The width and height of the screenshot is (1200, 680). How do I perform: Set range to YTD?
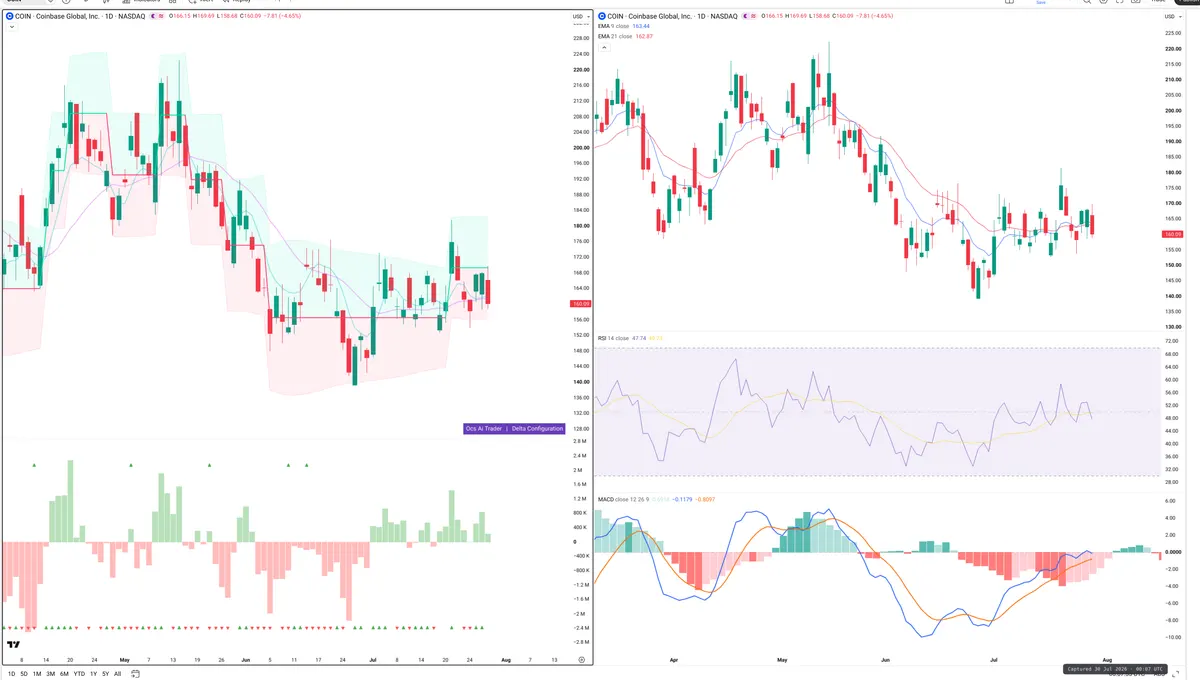click(x=79, y=674)
